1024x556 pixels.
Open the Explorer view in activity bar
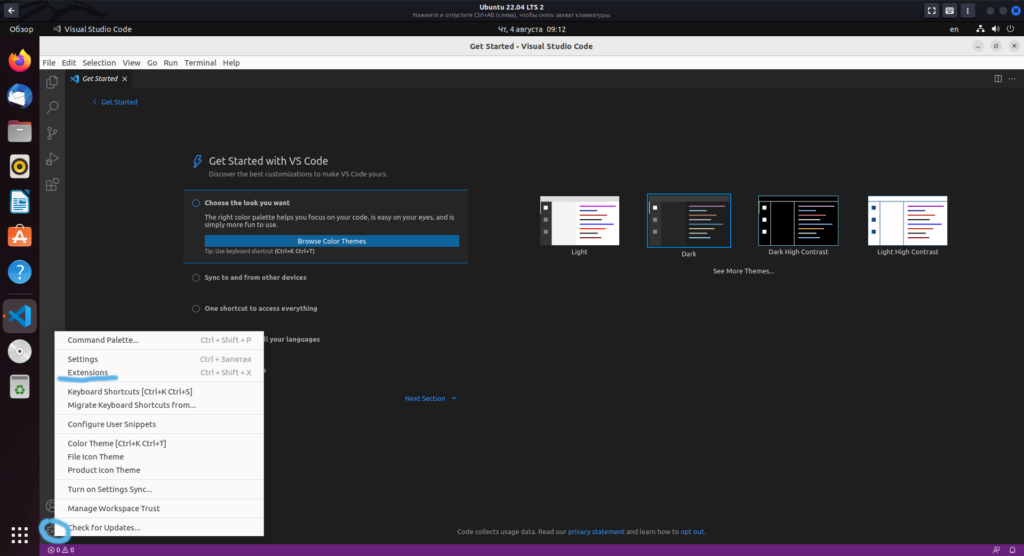[x=52, y=81]
